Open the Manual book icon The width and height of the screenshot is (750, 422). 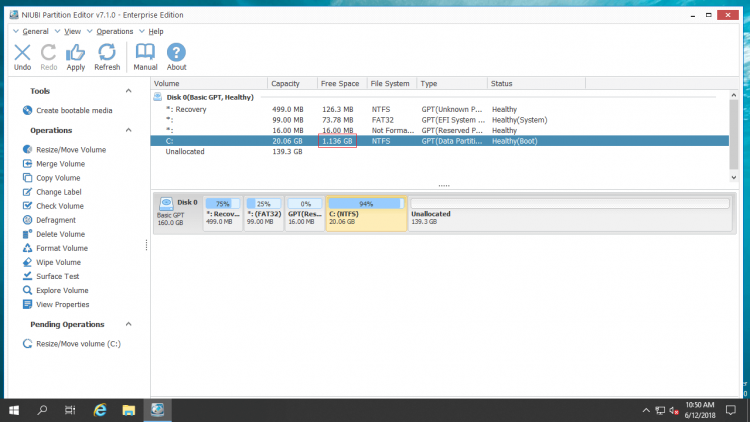(x=145, y=53)
